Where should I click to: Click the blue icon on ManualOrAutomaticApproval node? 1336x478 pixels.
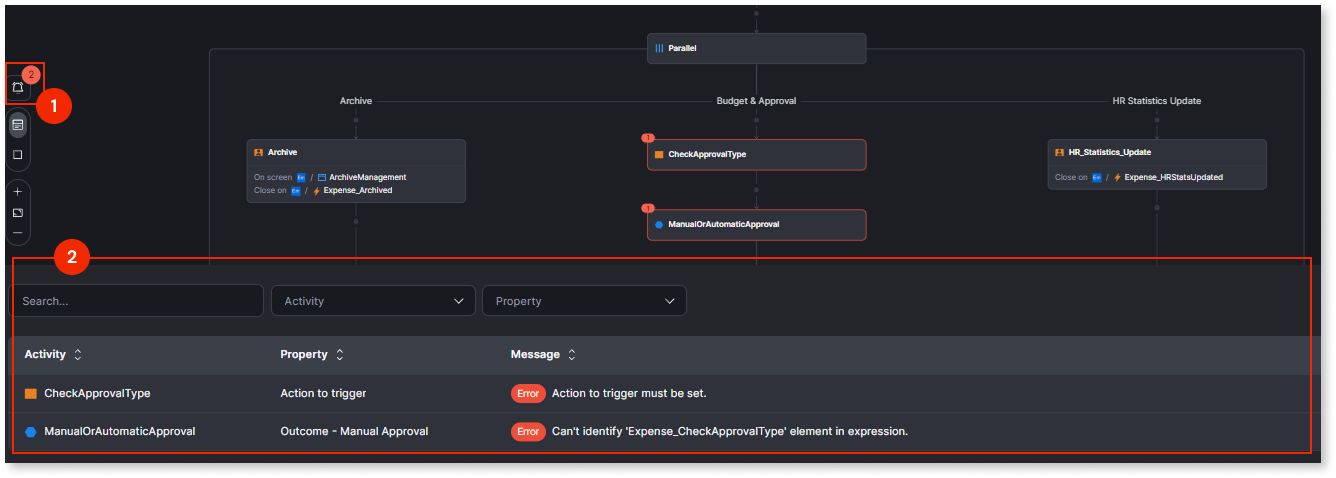[x=659, y=225]
